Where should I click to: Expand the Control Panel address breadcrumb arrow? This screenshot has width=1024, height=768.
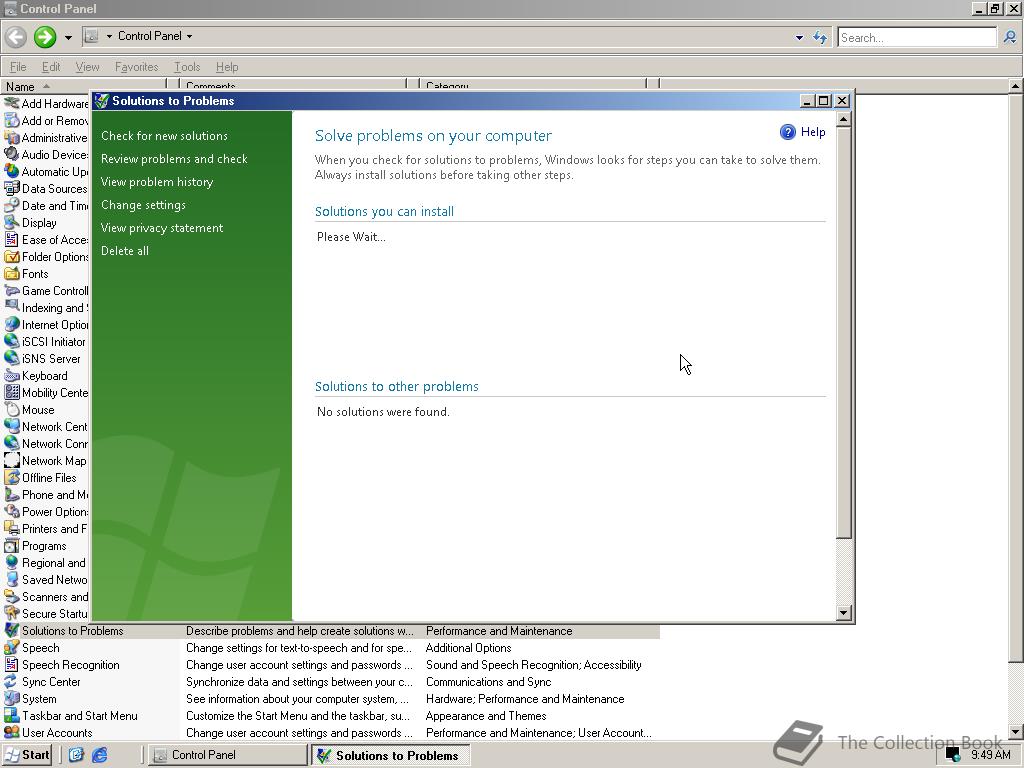click(x=189, y=37)
